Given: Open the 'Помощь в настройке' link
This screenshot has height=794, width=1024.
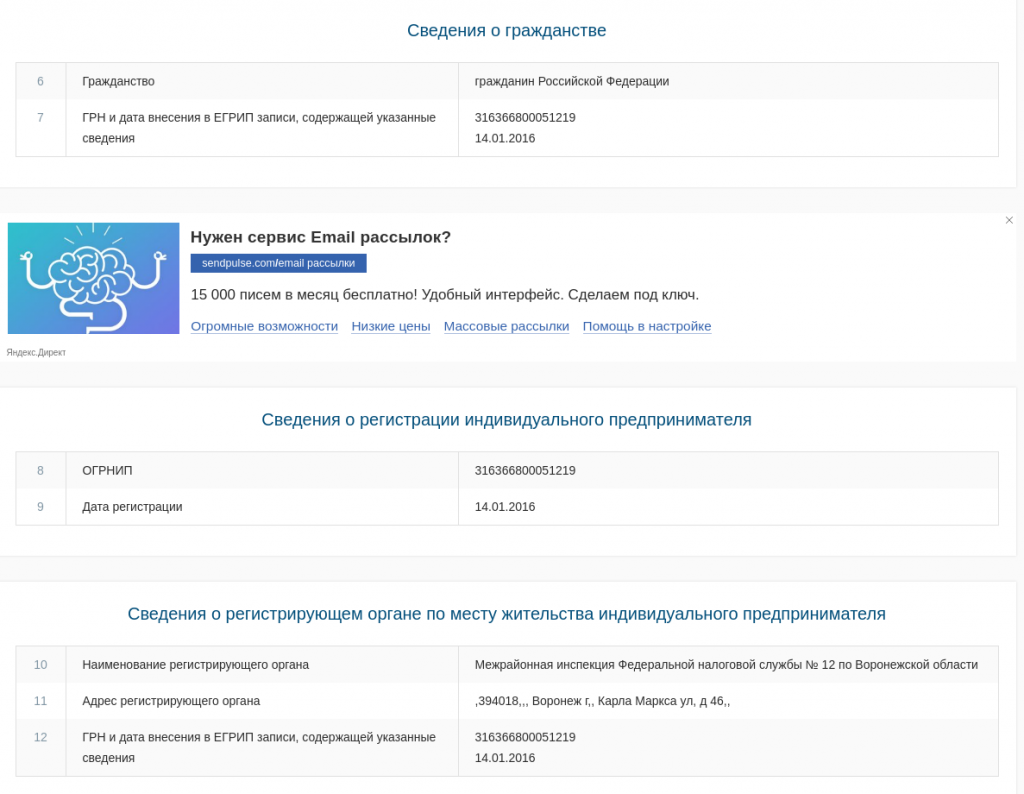Looking at the screenshot, I should pyautogui.click(x=646, y=326).
